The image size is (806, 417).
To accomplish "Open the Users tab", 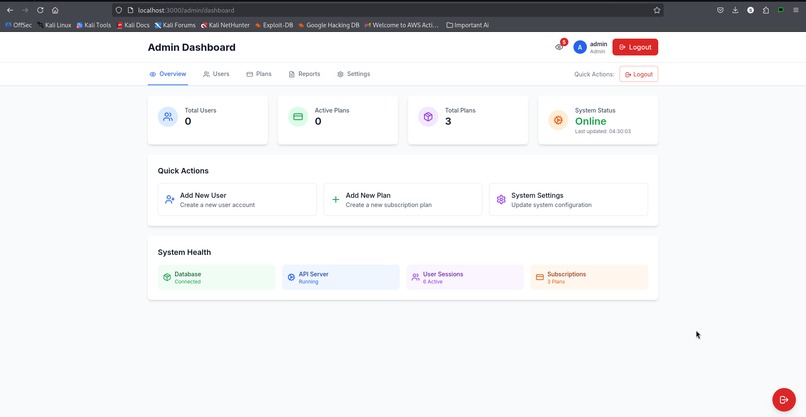I will pos(216,74).
